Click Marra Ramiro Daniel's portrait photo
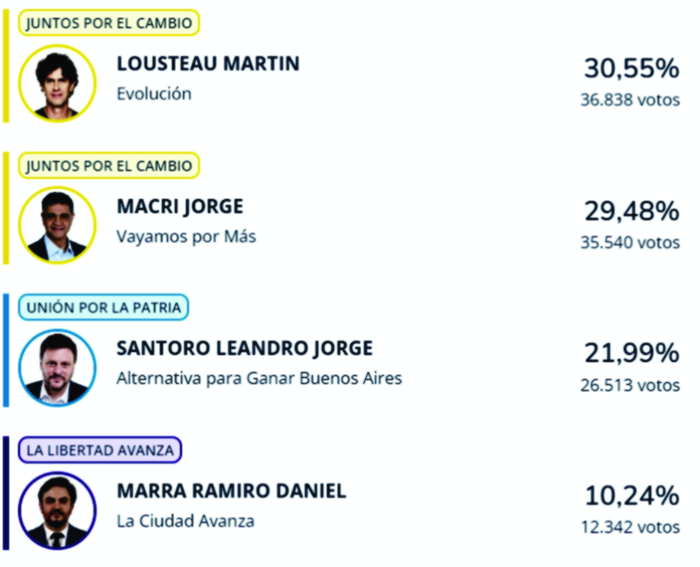Viewport: 700px width, 567px height. point(57,510)
